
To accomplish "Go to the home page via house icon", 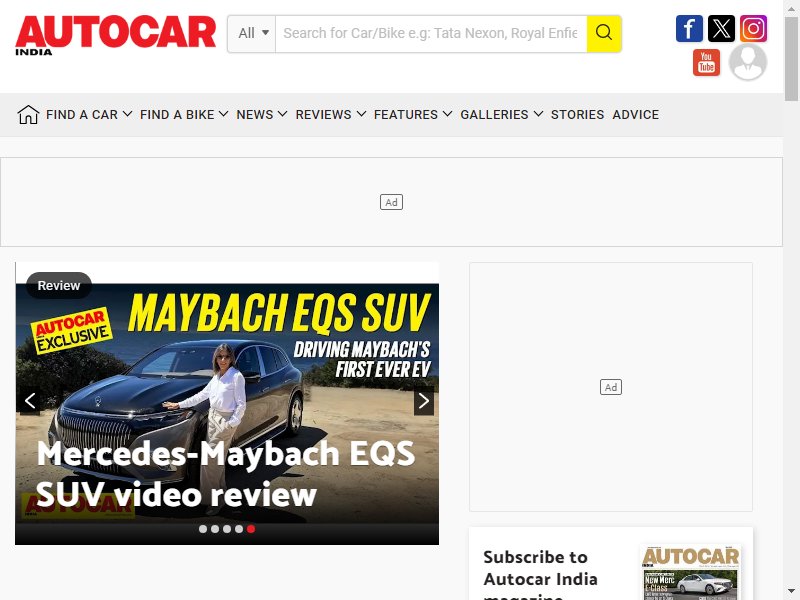I will click(28, 115).
